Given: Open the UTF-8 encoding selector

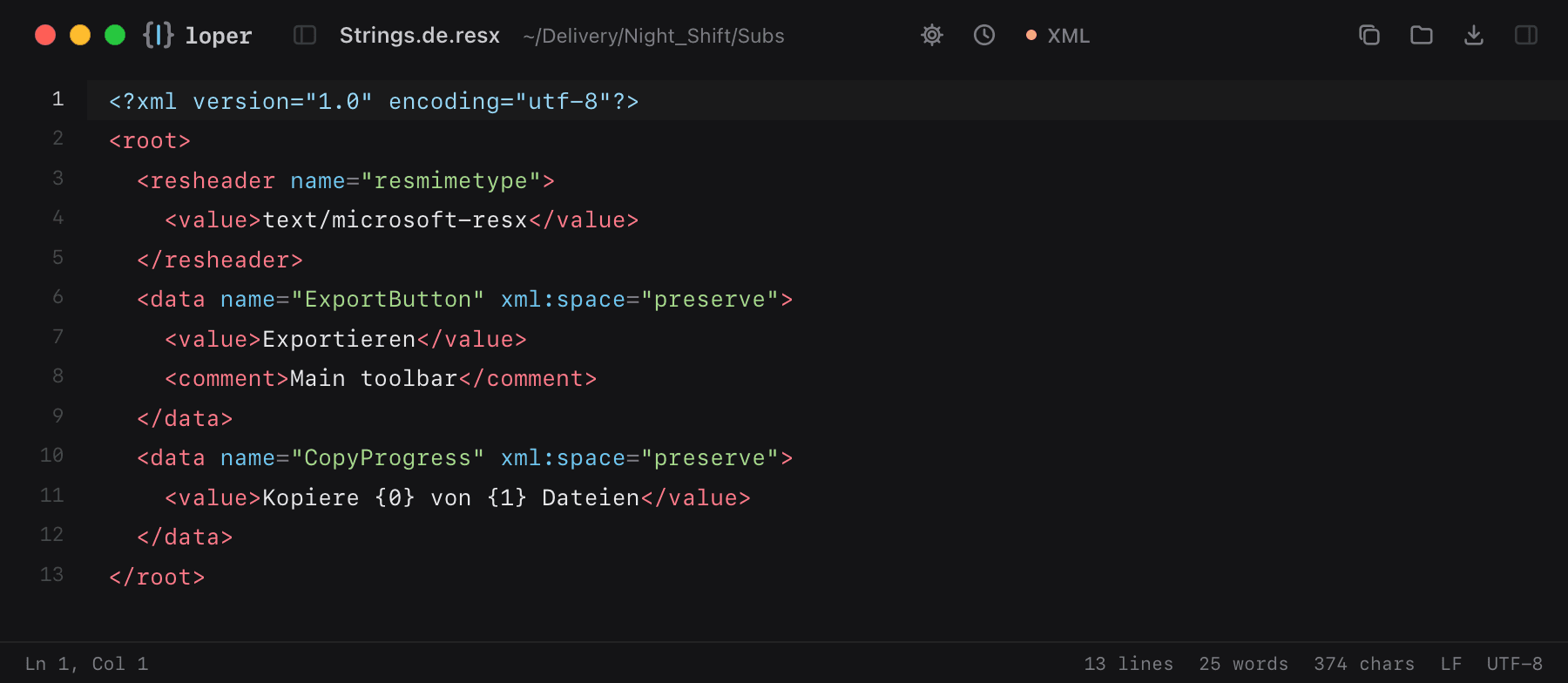Looking at the screenshot, I should [x=1514, y=664].
